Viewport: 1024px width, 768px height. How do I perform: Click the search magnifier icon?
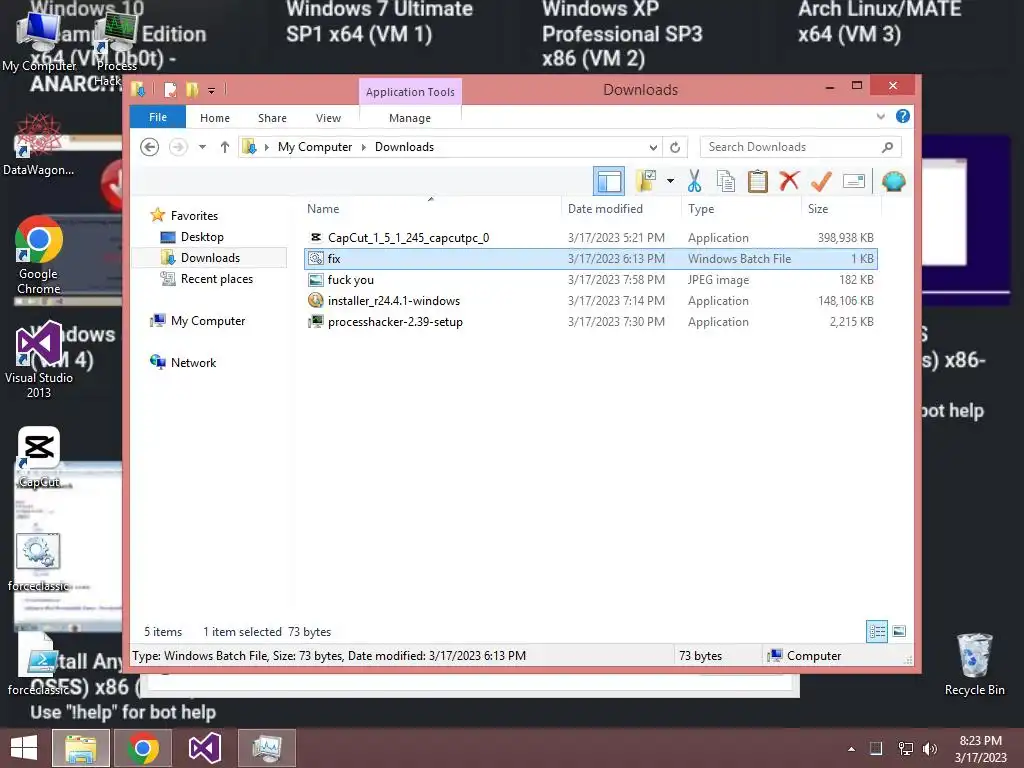(888, 147)
